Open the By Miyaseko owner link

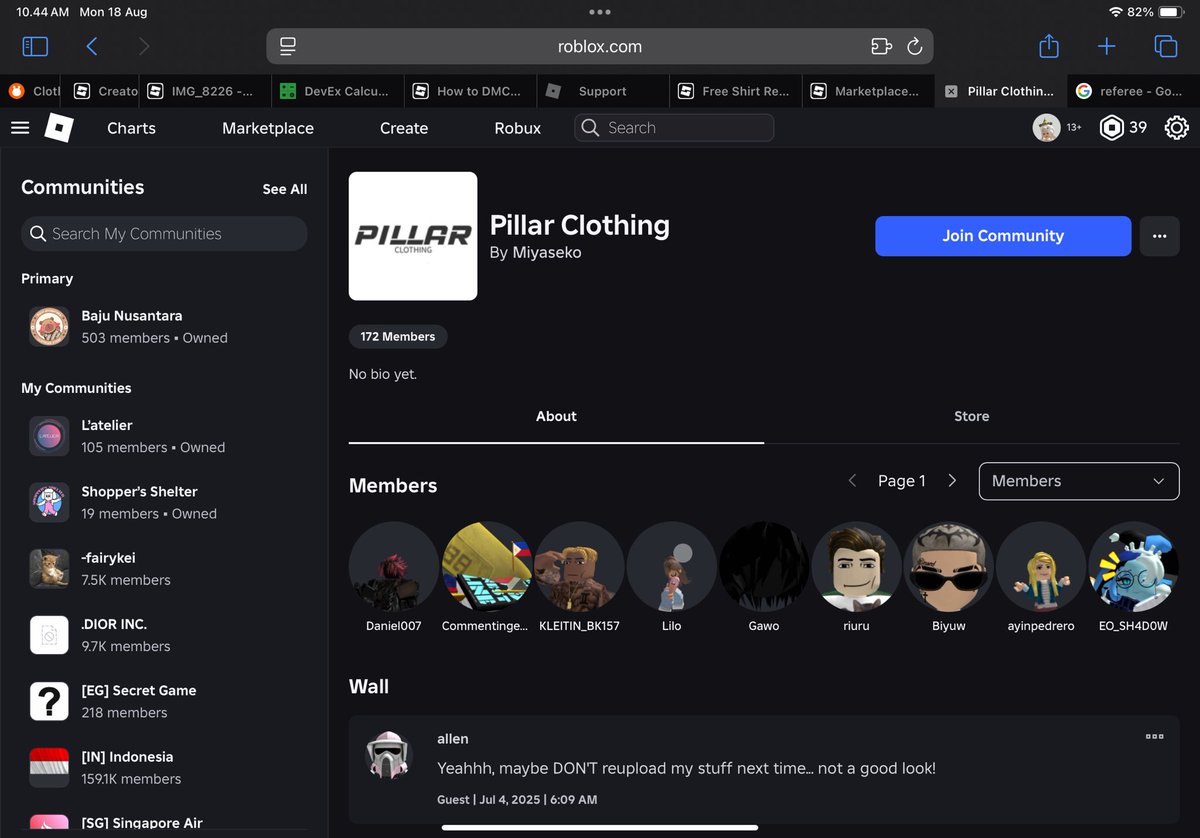[535, 253]
